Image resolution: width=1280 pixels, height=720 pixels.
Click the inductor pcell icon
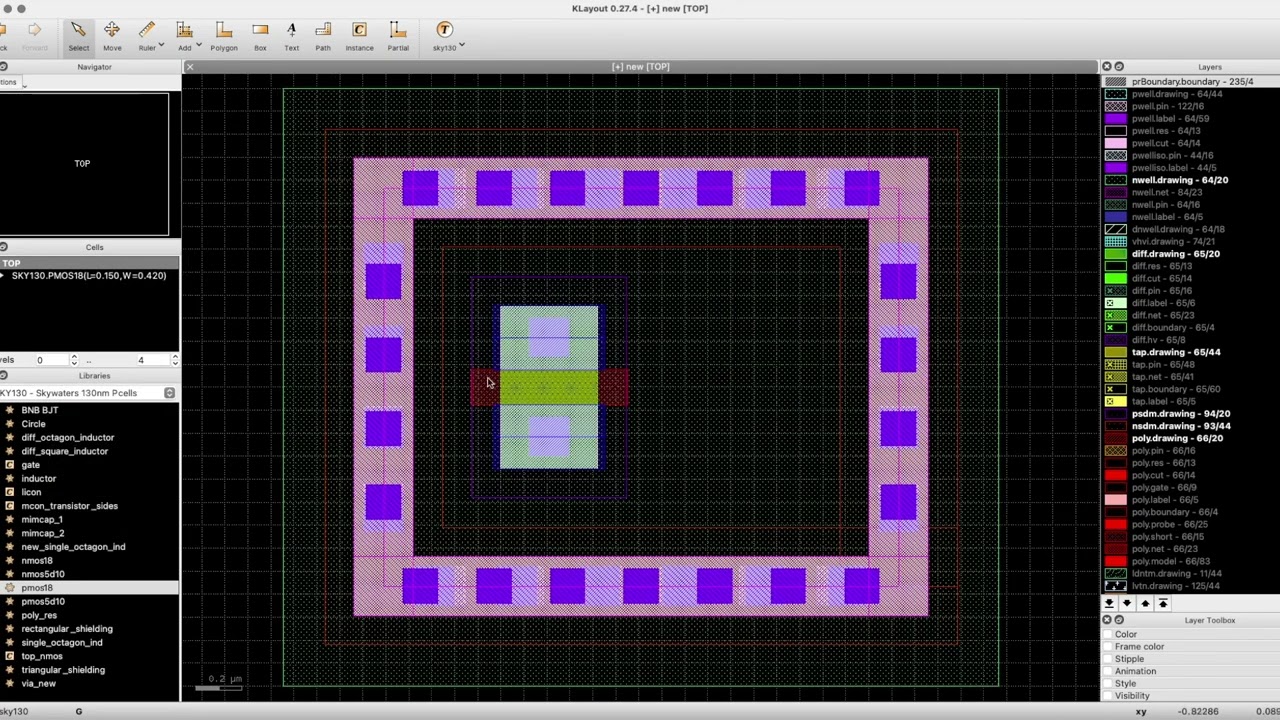9,478
